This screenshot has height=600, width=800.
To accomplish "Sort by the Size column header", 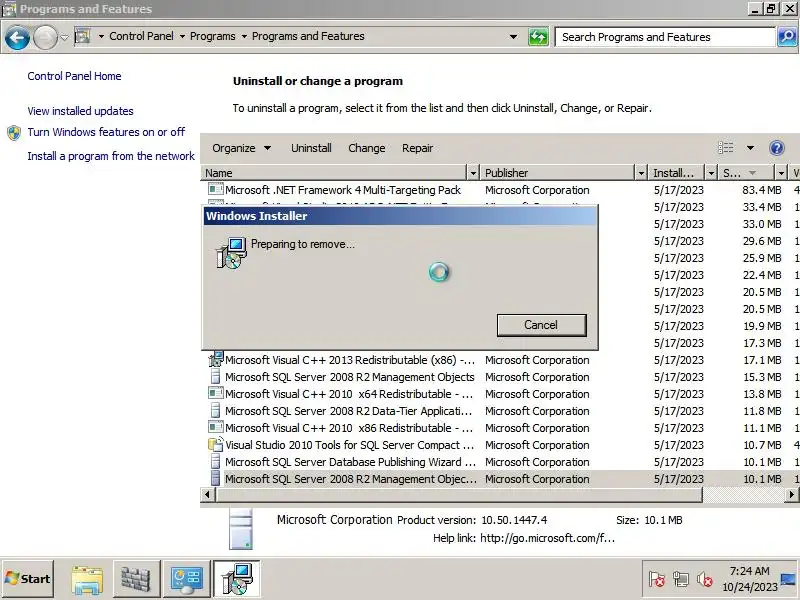I will click(x=746, y=173).
